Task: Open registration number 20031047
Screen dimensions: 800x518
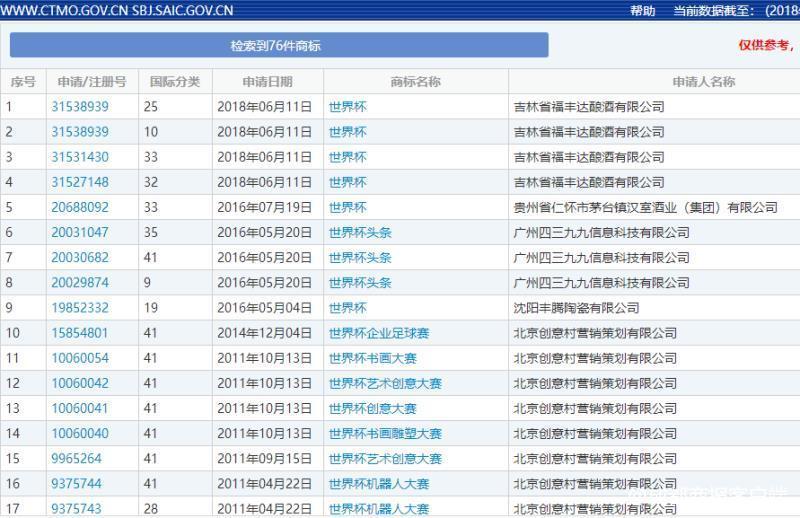Action: (80, 232)
